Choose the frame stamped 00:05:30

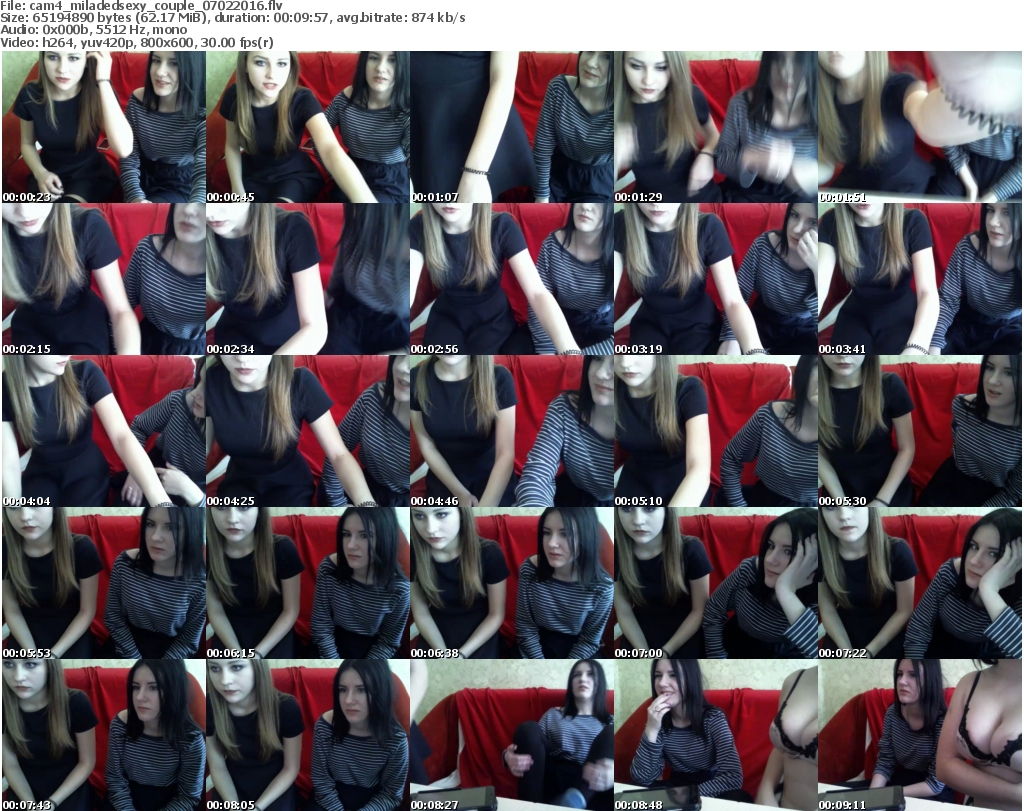pyautogui.click(x=920, y=431)
